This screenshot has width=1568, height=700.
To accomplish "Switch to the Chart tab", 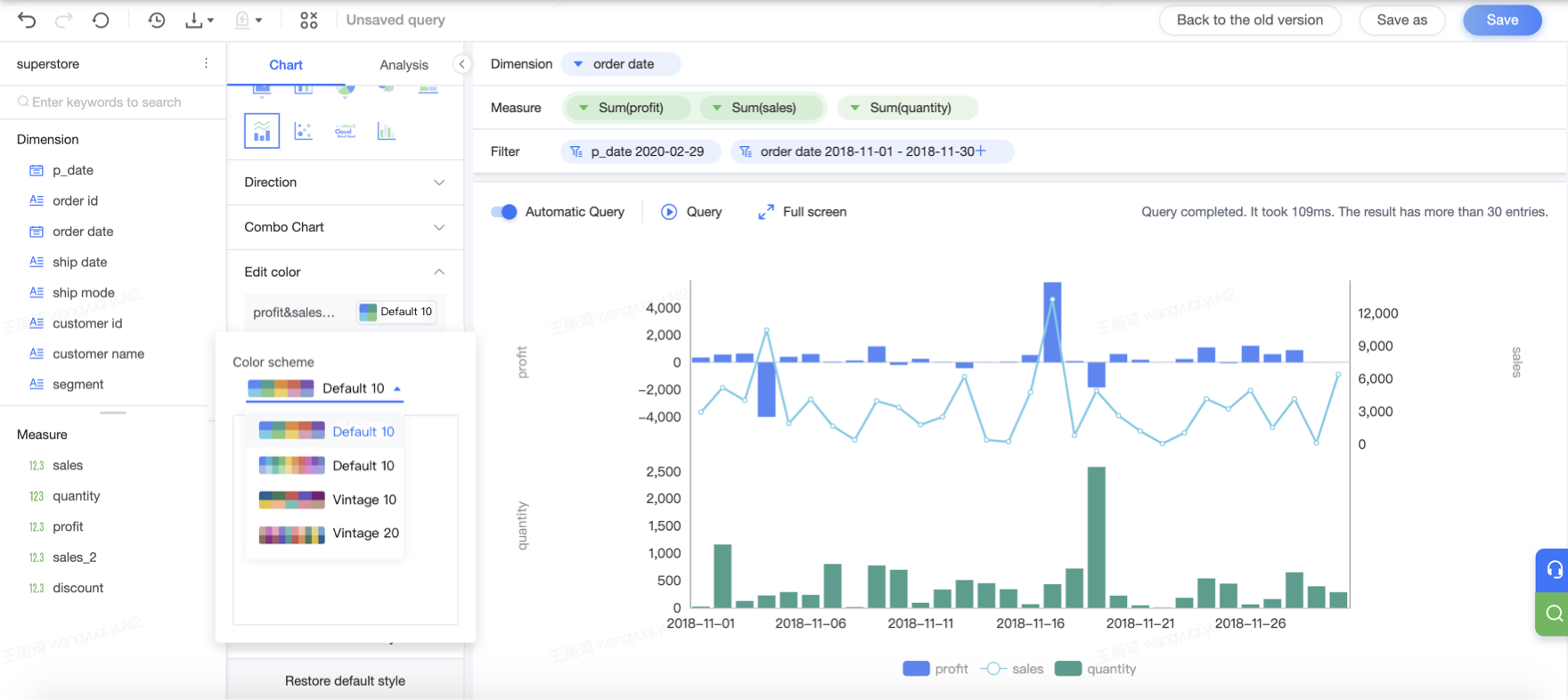I will [286, 65].
